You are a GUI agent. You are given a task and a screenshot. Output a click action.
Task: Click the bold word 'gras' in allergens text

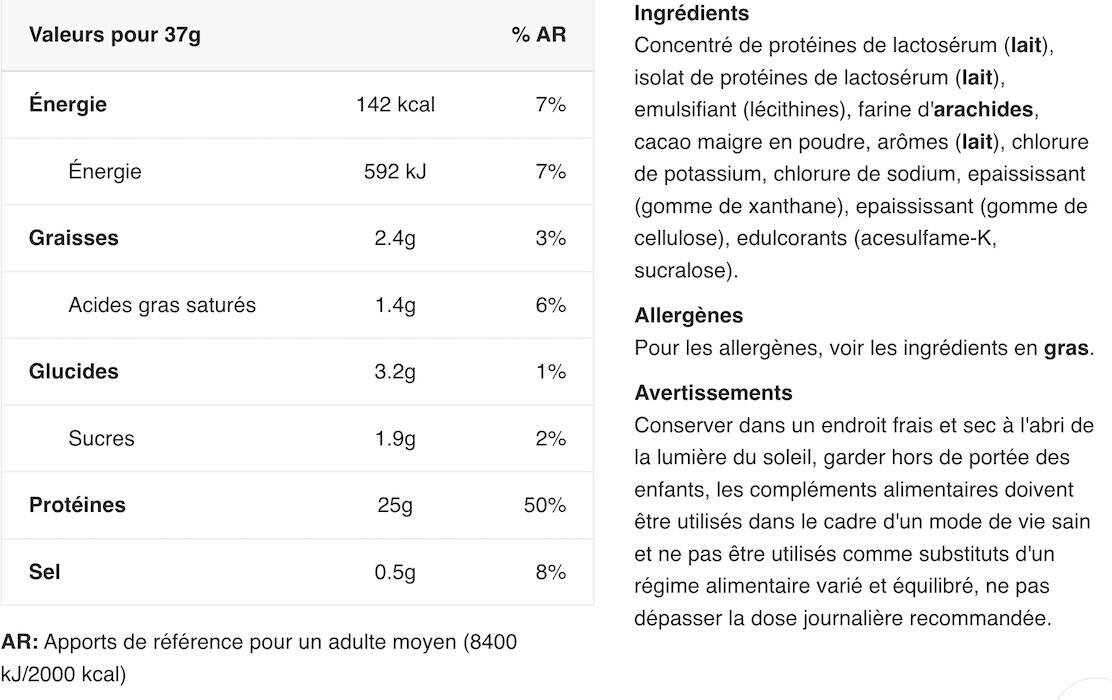tap(1066, 348)
